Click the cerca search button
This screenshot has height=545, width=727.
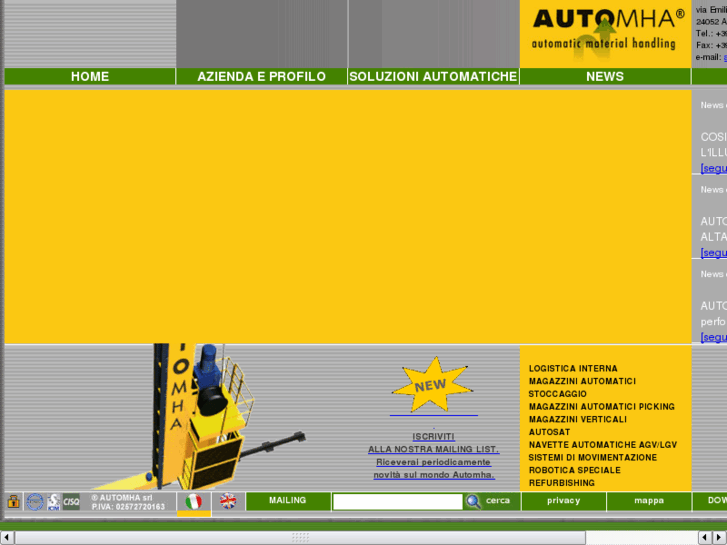click(x=498, y=501)
